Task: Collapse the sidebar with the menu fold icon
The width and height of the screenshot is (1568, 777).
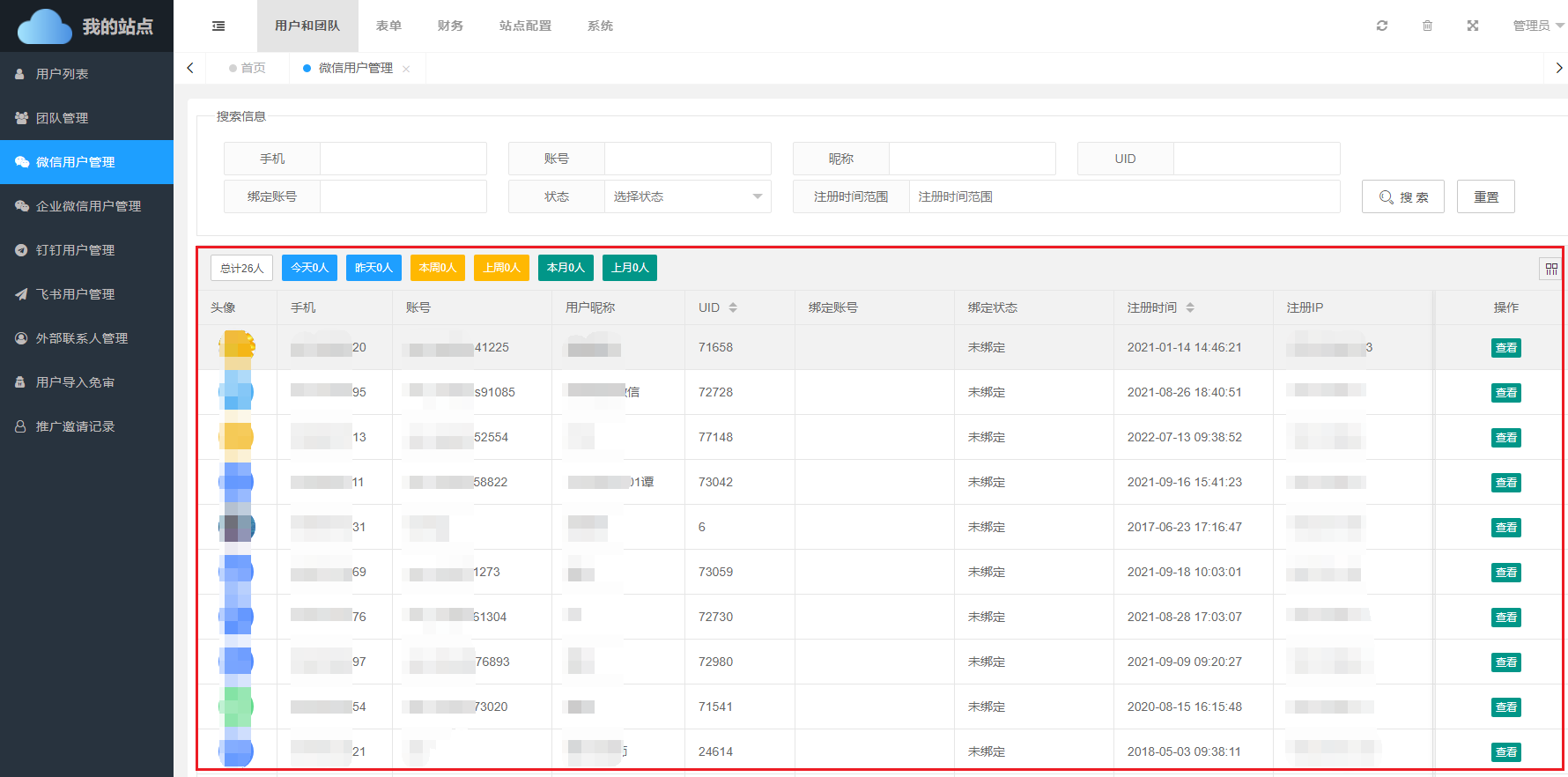Action: [218, 26]
